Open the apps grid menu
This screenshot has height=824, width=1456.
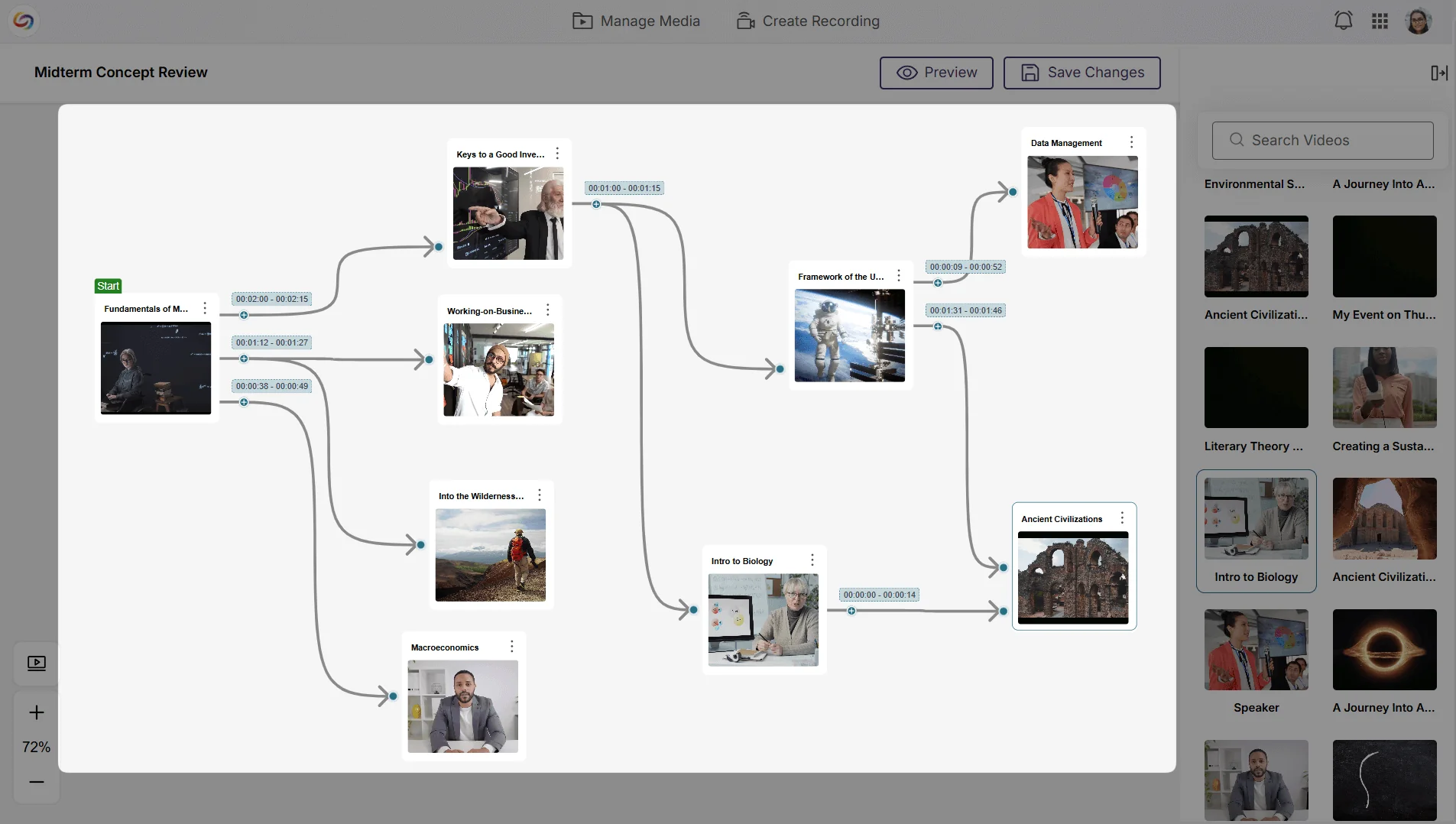coord(1380,21)
